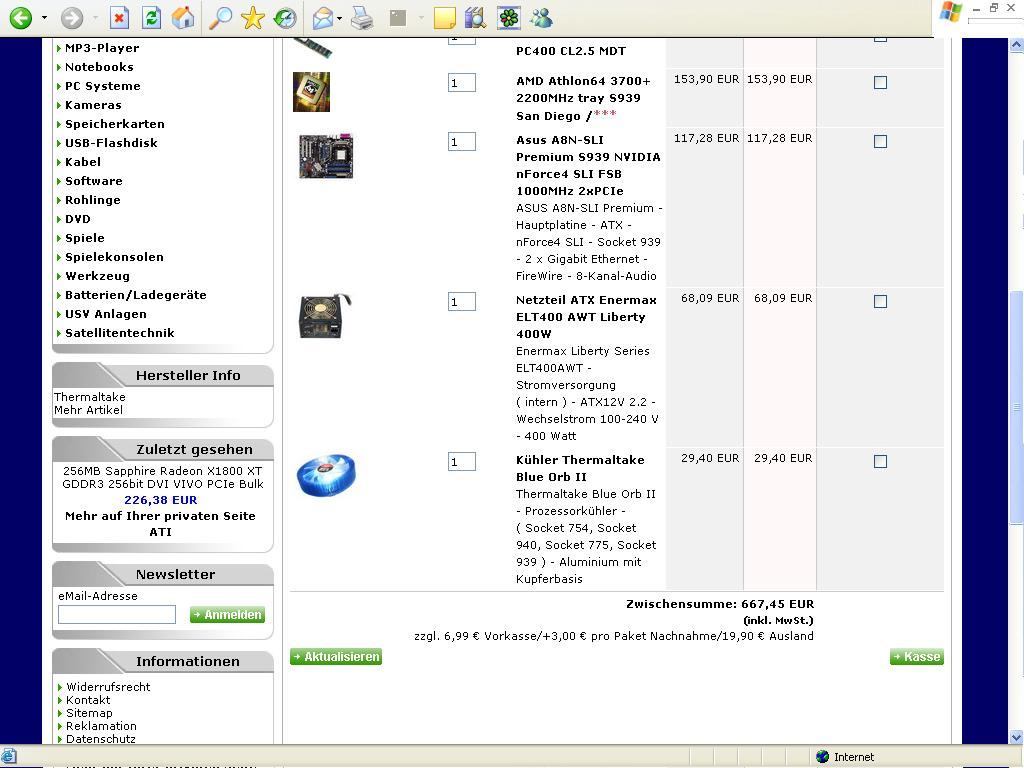Viewport: 1024px width, 768px height.
Task: Open Messenger with the two-people icon
Action: pos(541,18)
